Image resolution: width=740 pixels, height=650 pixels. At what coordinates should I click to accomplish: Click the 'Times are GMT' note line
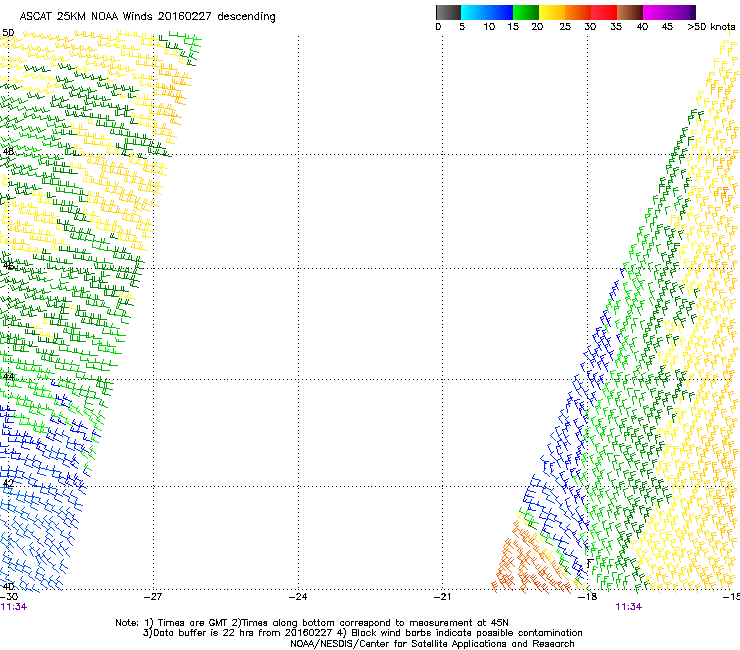(x=311, y=623)
